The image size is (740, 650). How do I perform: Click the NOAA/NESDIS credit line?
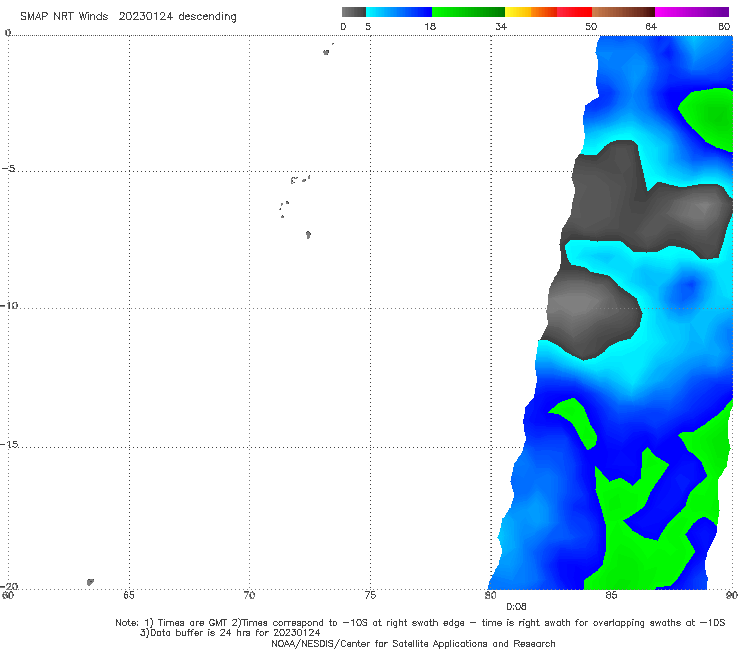tap(413, 644)
